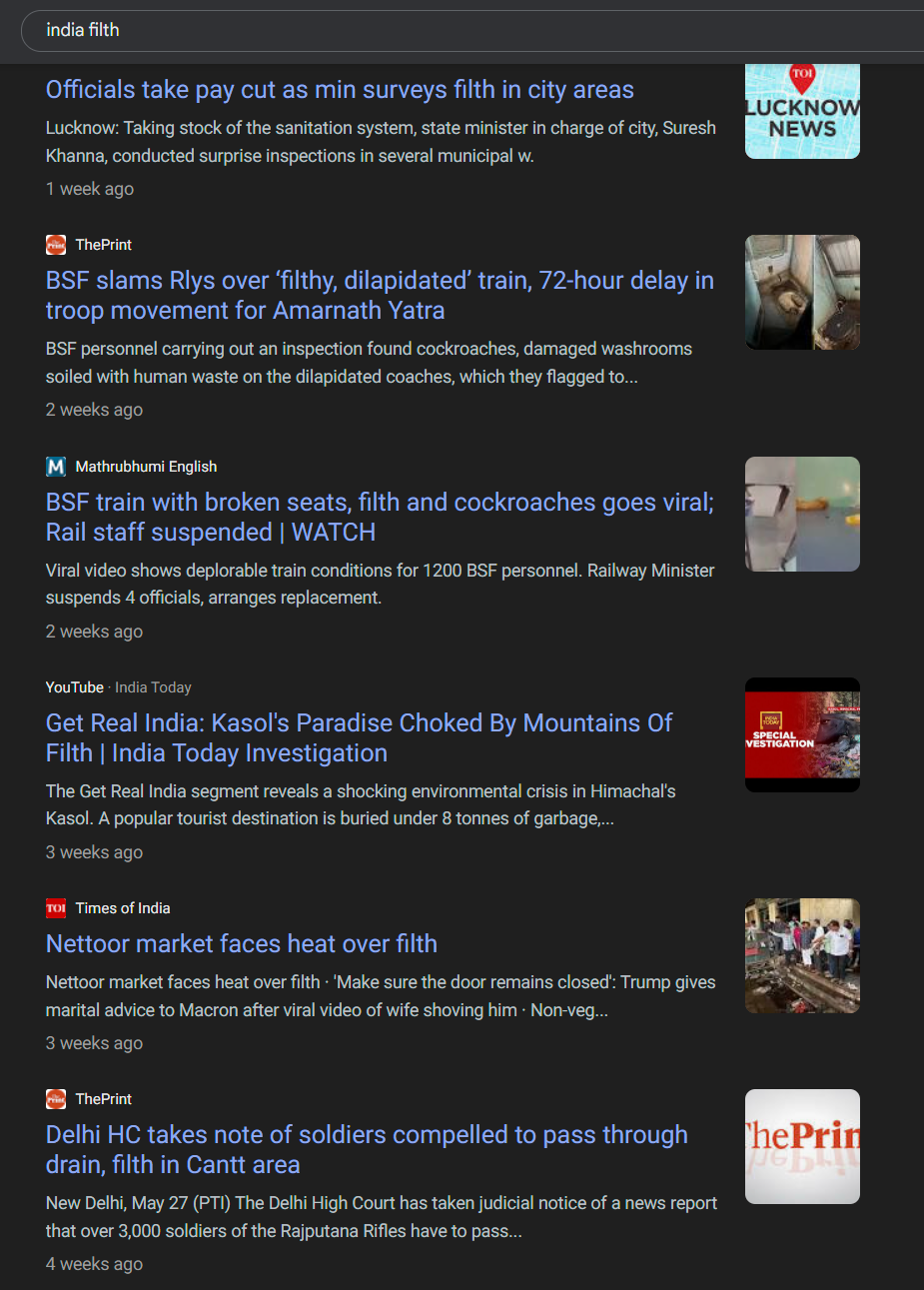Click ThePrint favicon above Delhi HC article
The image size is (924, 1290).
[56, 1099]
